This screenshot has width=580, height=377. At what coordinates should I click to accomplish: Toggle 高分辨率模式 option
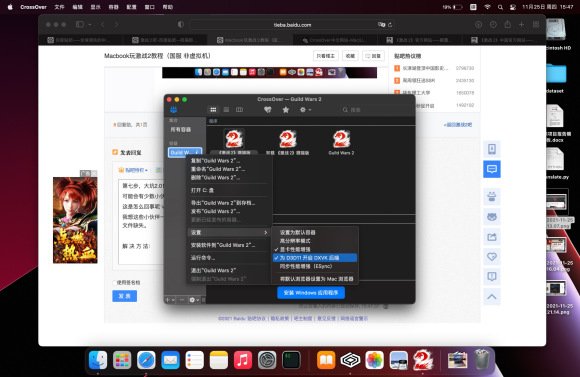pos(315,241)
